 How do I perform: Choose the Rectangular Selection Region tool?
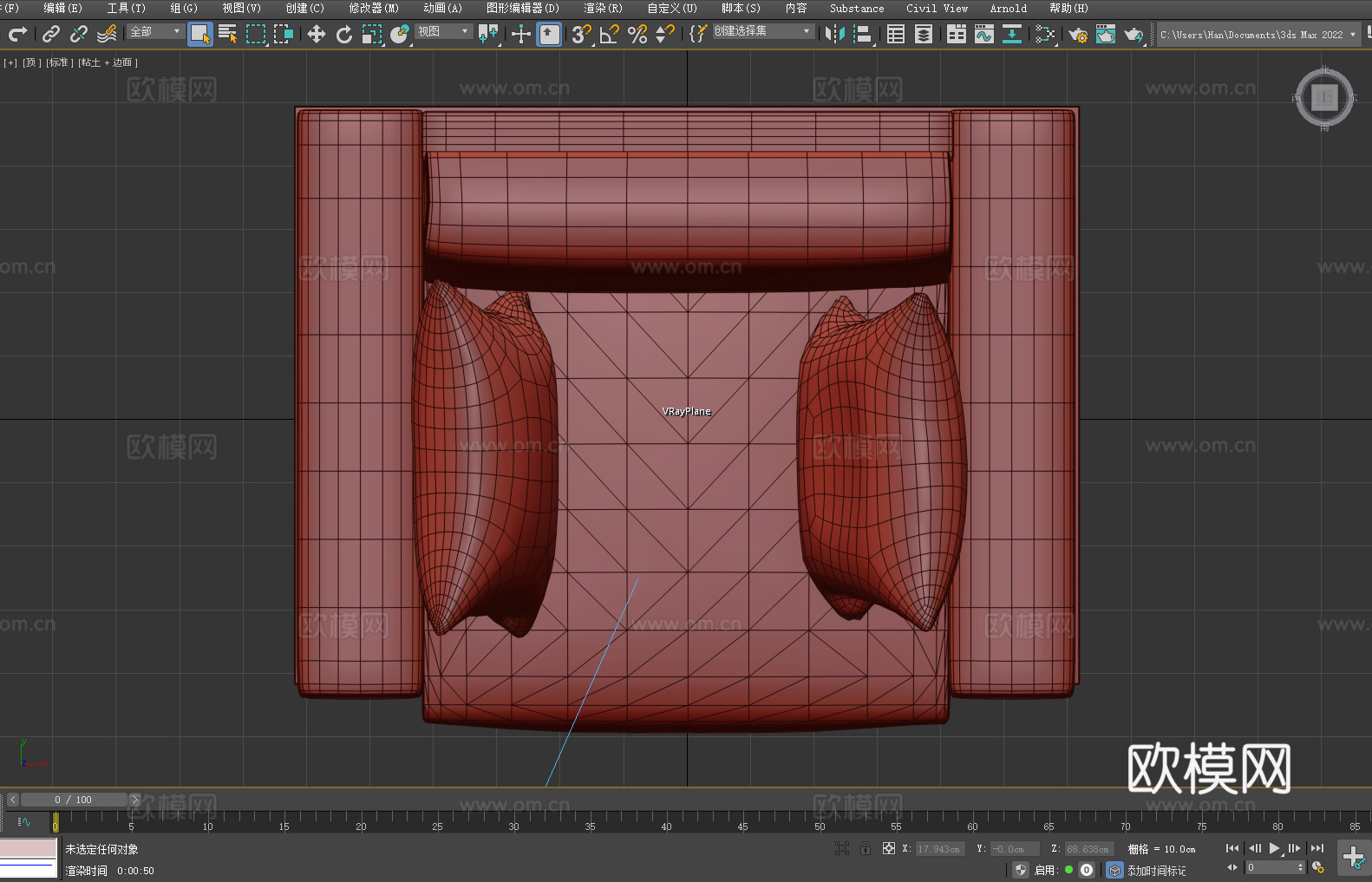256,34
